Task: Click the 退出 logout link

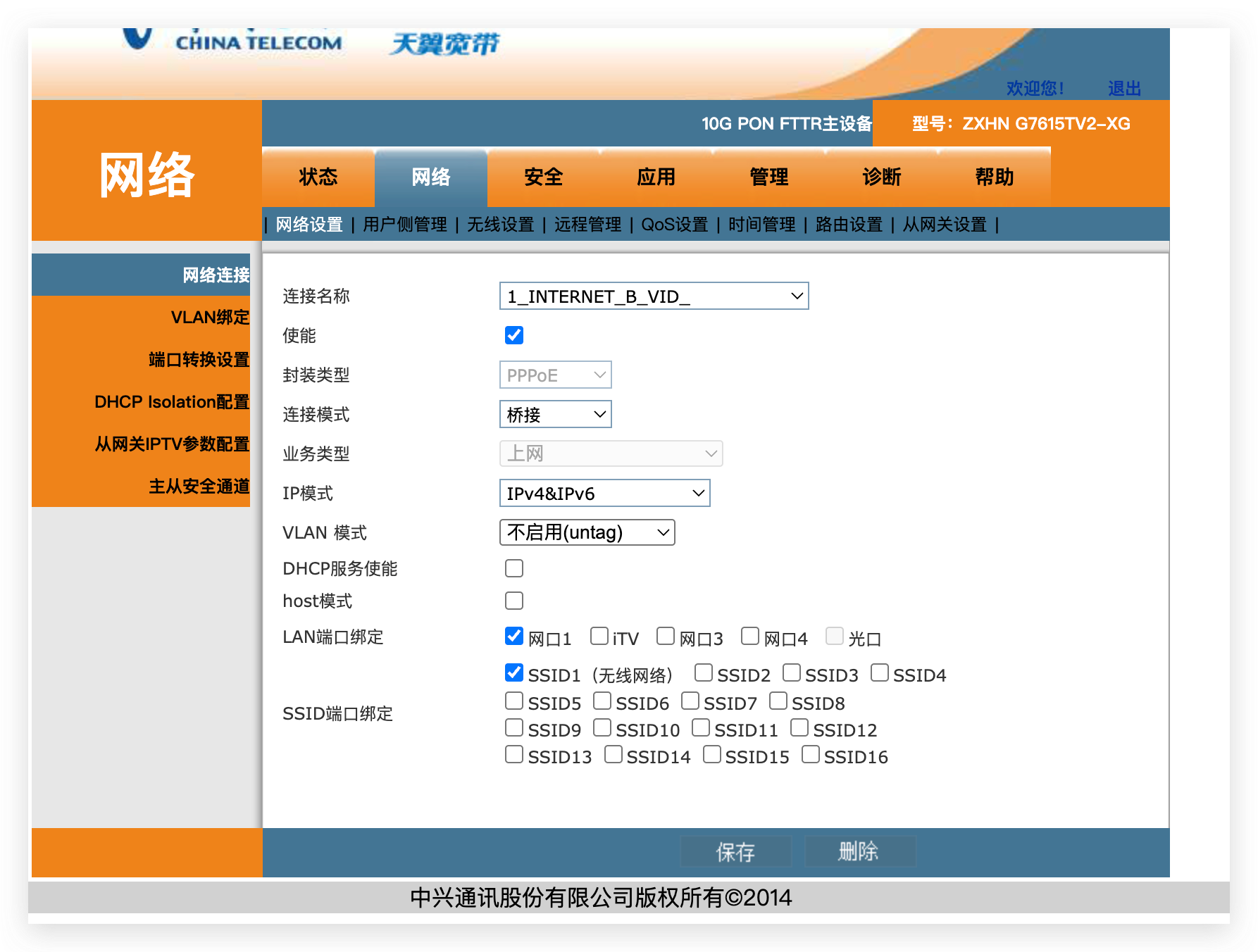Action: coord(1124,88)
